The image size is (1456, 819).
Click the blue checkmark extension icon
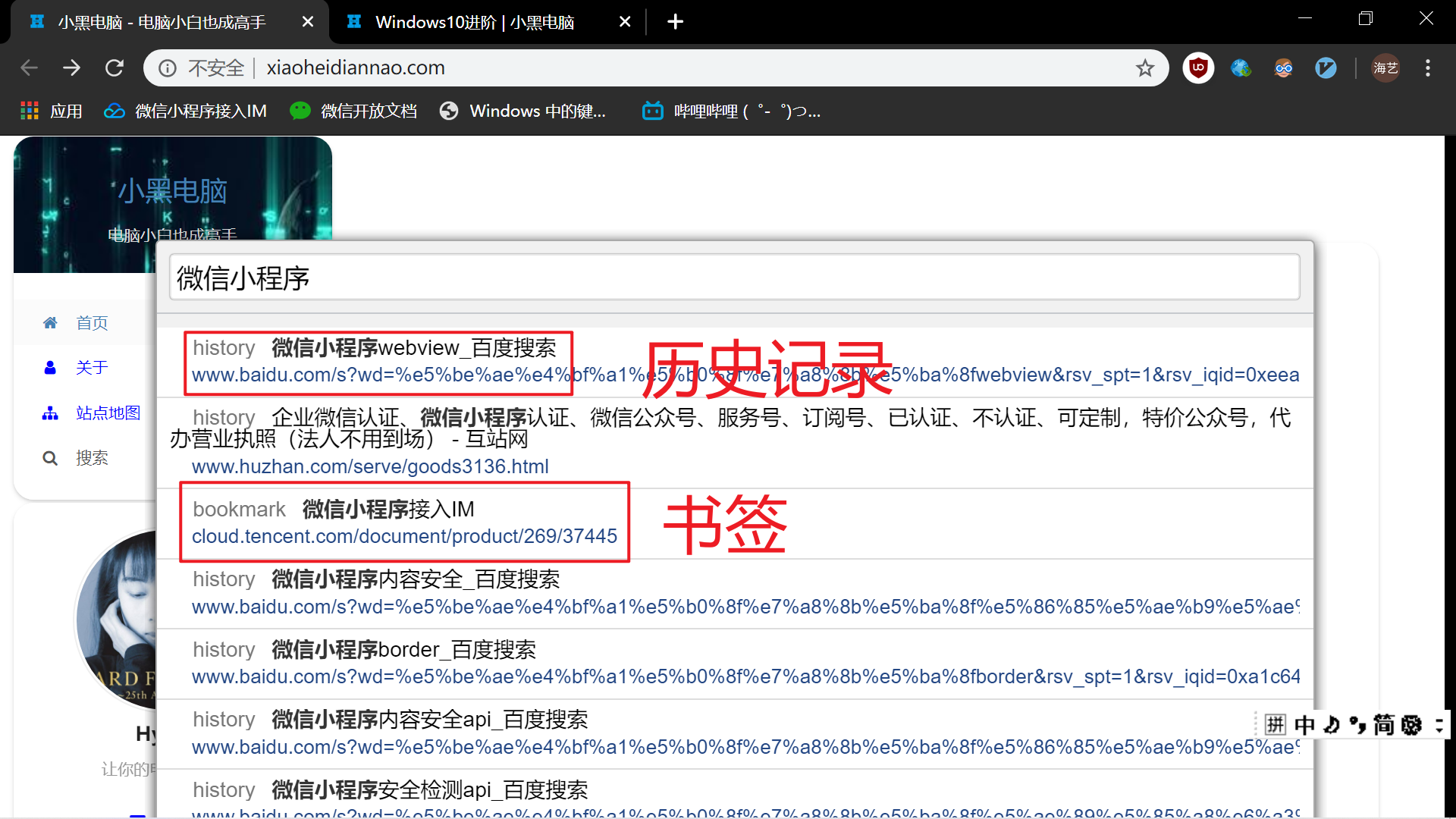[1326, 68]
